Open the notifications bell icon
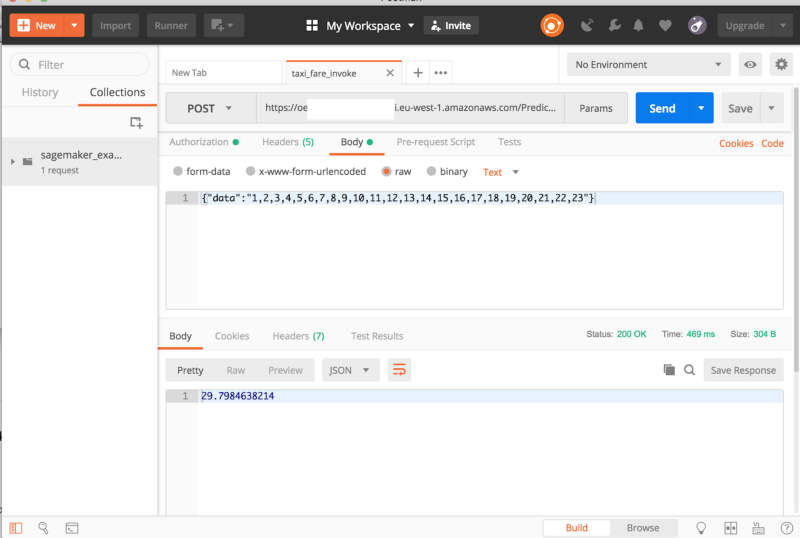The height and width of the screenshot is (538, 800). [x=640, y=25]
